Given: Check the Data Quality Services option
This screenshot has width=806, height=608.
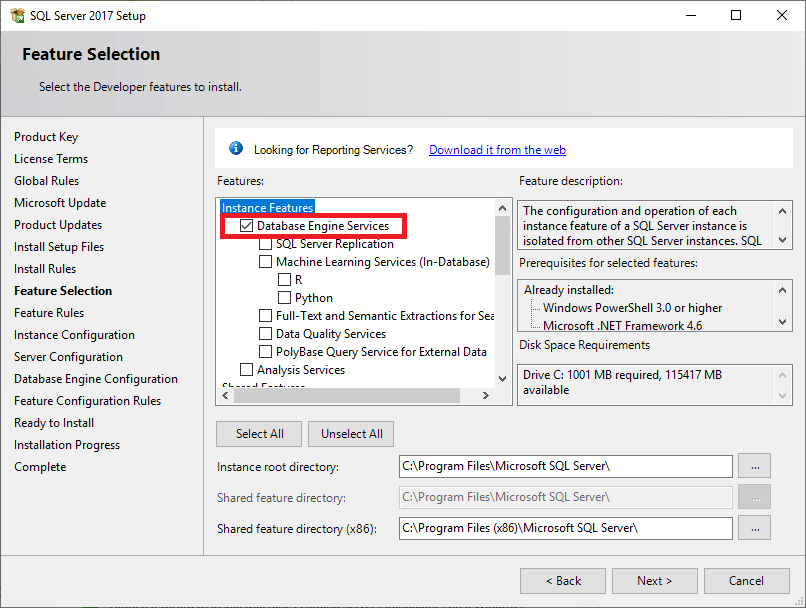Looking at the screenshot, I should tap(265, 334).
